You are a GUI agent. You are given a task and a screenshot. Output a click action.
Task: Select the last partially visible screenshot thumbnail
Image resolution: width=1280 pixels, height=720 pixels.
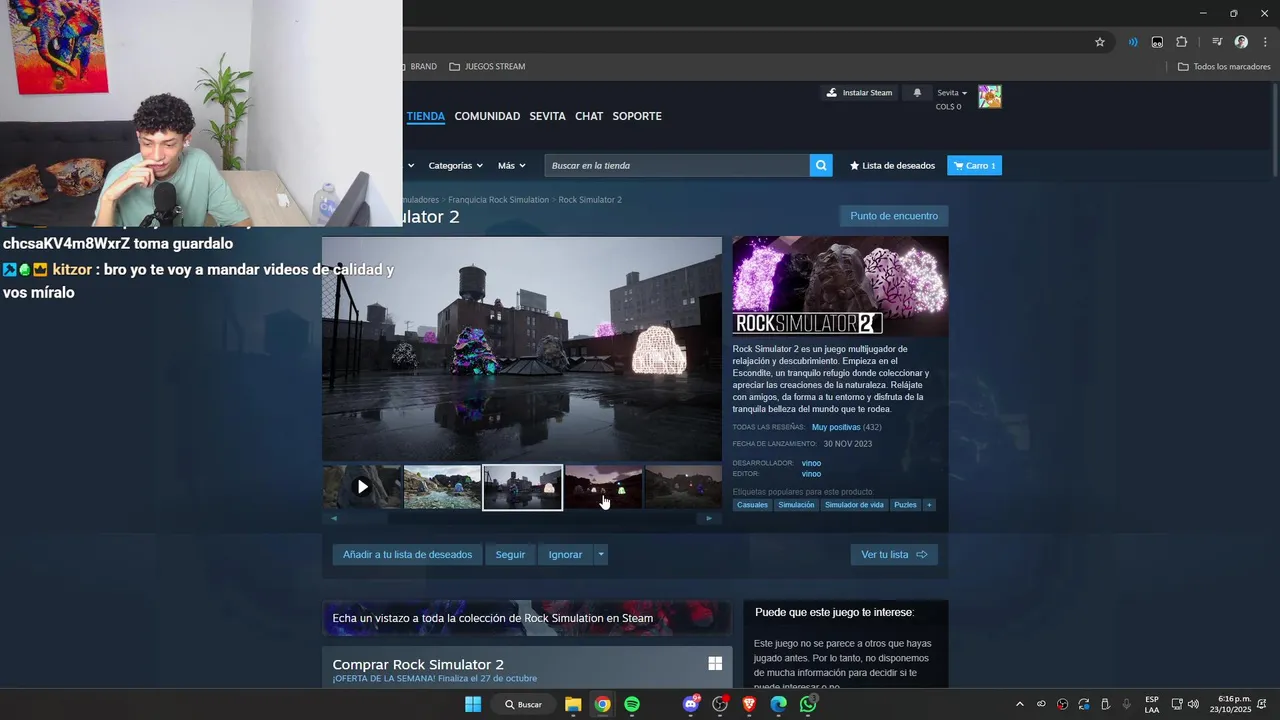683,487
